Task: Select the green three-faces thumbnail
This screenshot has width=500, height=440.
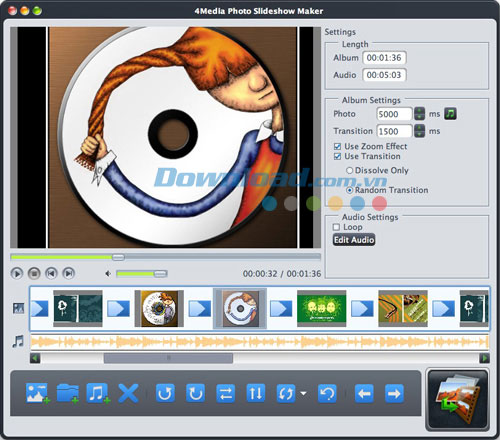Action: click(321, 308)
